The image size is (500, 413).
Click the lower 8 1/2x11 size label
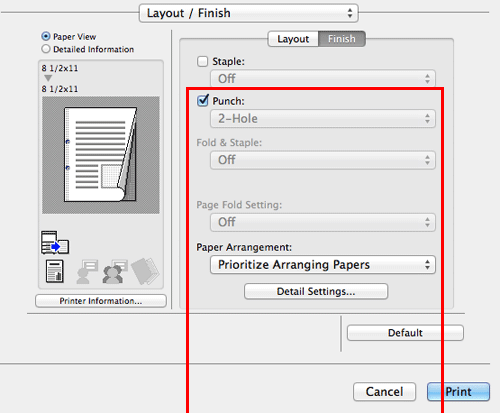60,89
